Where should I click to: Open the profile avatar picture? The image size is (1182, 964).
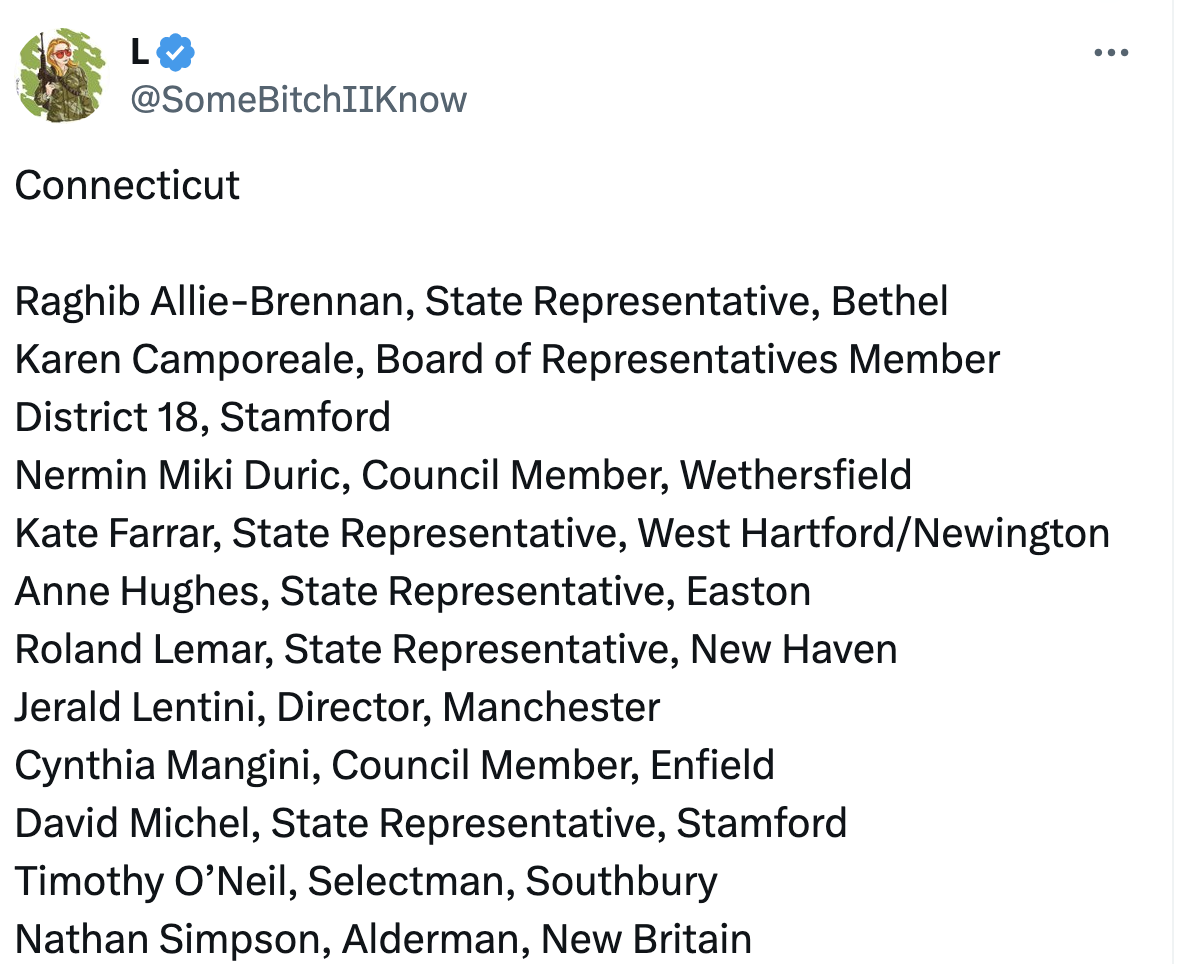(61, 75)
